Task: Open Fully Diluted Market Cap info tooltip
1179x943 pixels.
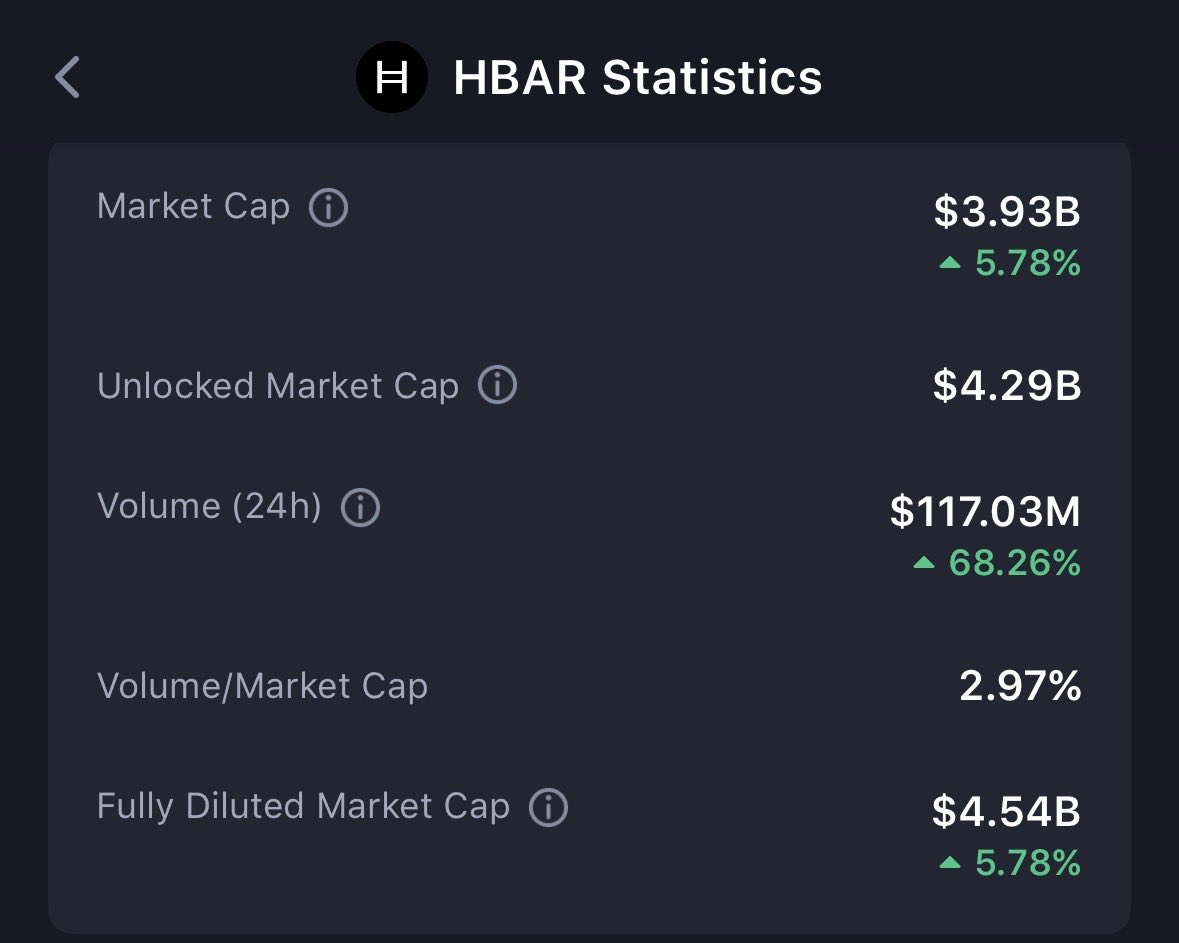Action: pyautogui.click(x=548, y=807)
